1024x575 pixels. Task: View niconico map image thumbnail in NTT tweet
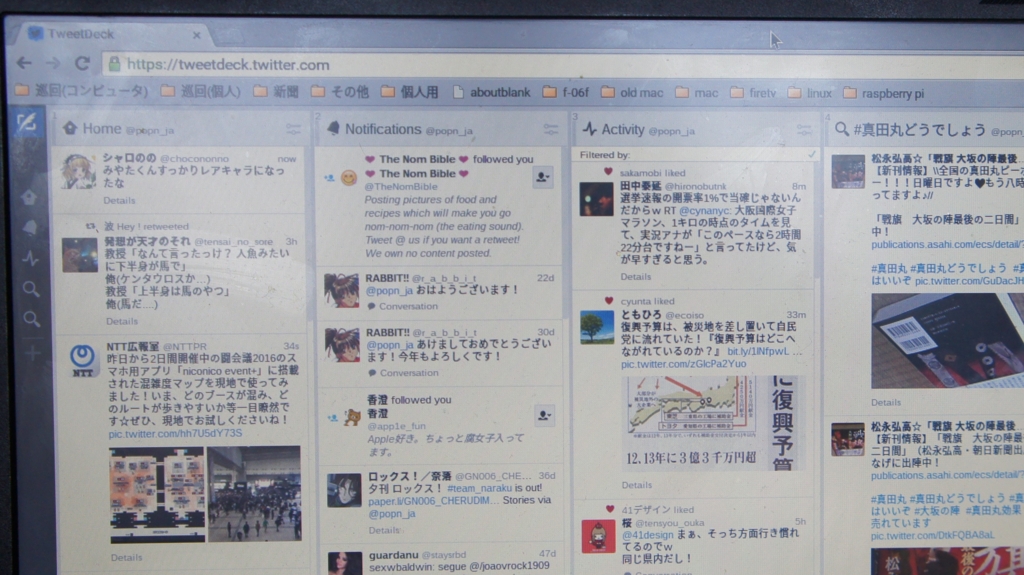coord(157,495)
